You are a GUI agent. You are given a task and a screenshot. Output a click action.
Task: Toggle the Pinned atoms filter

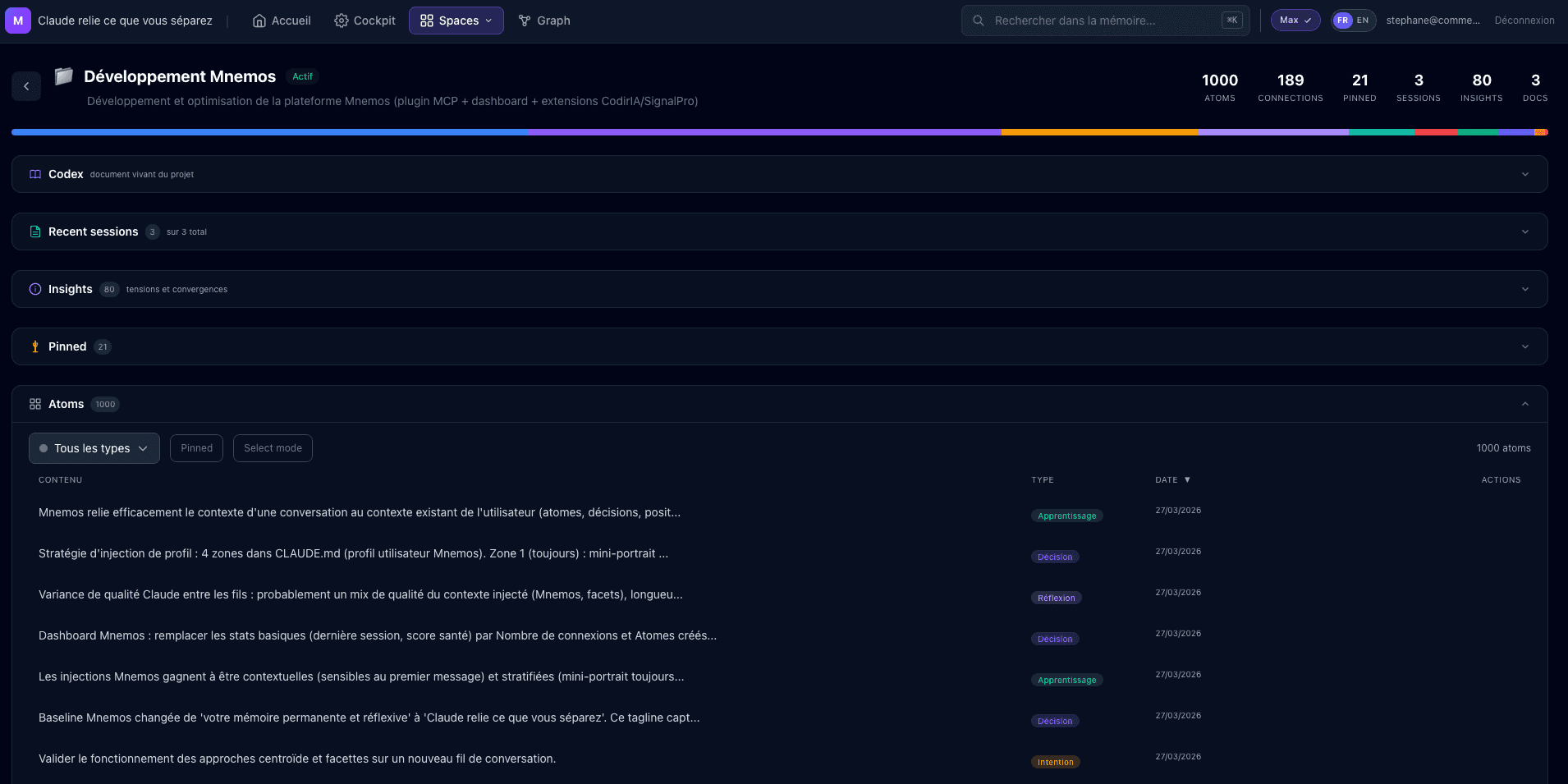coord(196,448)
